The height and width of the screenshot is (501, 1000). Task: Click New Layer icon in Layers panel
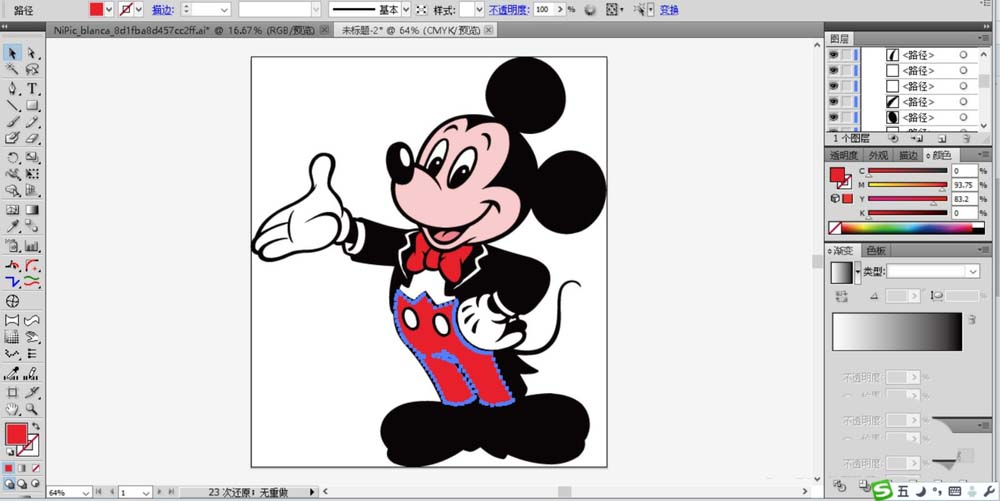942,138
